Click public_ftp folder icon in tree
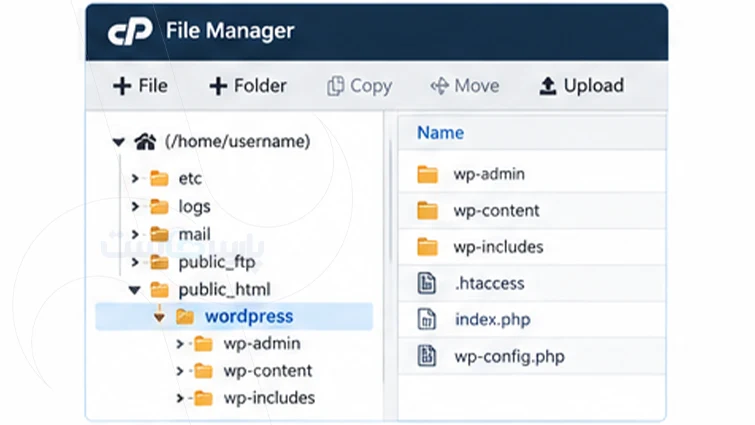The height and width of the screenshot is (425, 755). coord(159,262)
